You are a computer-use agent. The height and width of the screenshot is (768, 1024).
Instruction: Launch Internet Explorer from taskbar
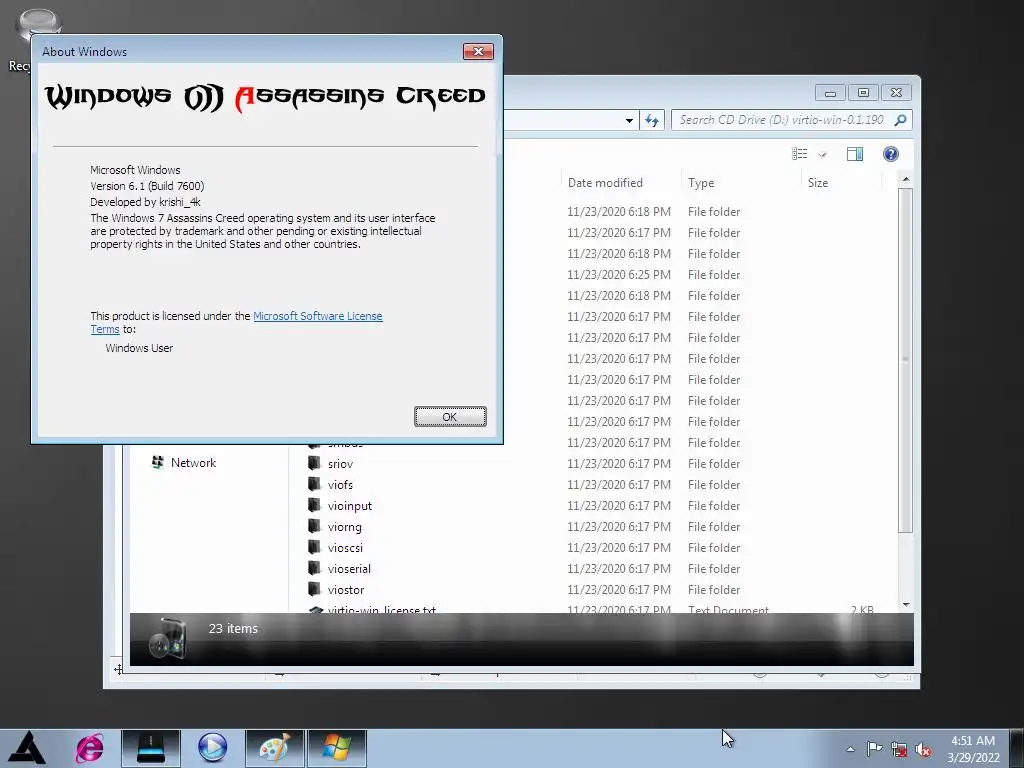click(89, 748)
